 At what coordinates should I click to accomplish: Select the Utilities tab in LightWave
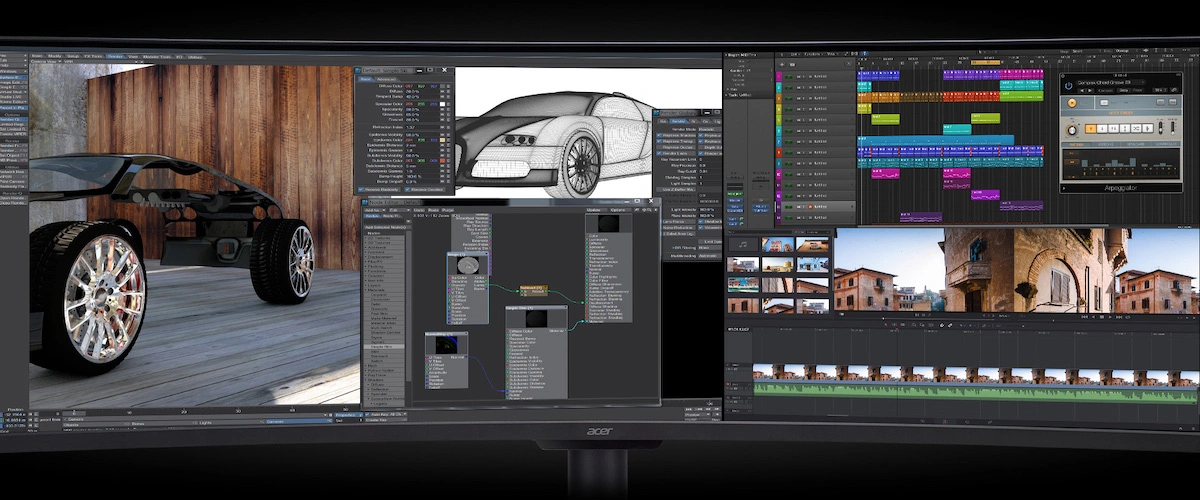click(196, 57)
